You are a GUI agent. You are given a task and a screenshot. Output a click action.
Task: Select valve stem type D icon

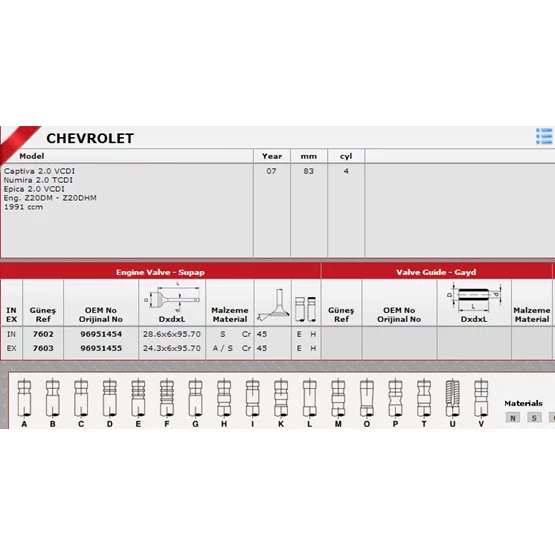(110, 398)
